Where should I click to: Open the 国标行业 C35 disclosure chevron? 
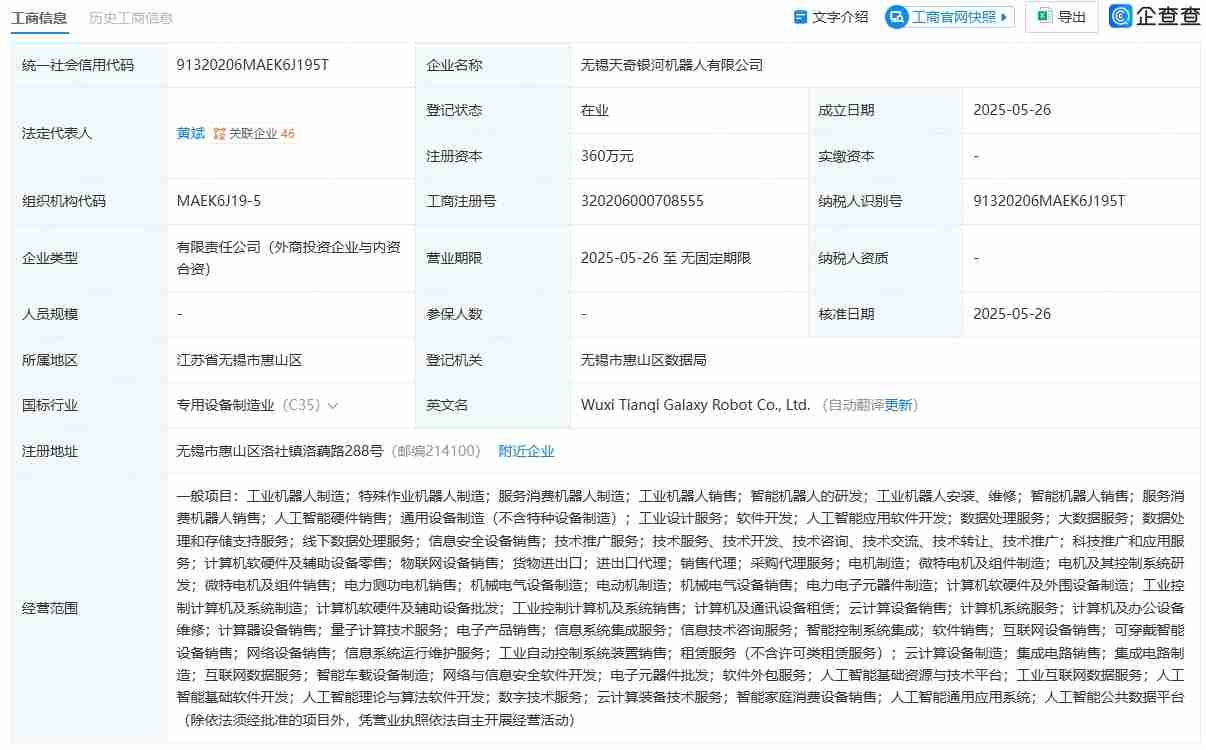(x=334, y=406)
